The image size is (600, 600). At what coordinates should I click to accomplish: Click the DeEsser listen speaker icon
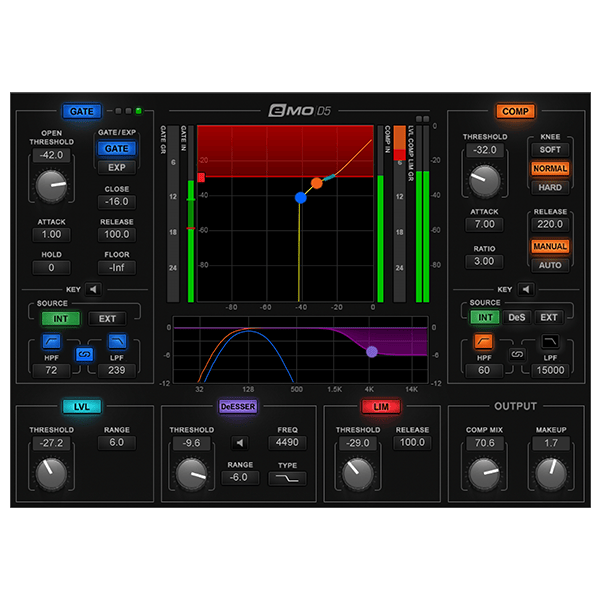pyautogui.click(x=240, y=443)
